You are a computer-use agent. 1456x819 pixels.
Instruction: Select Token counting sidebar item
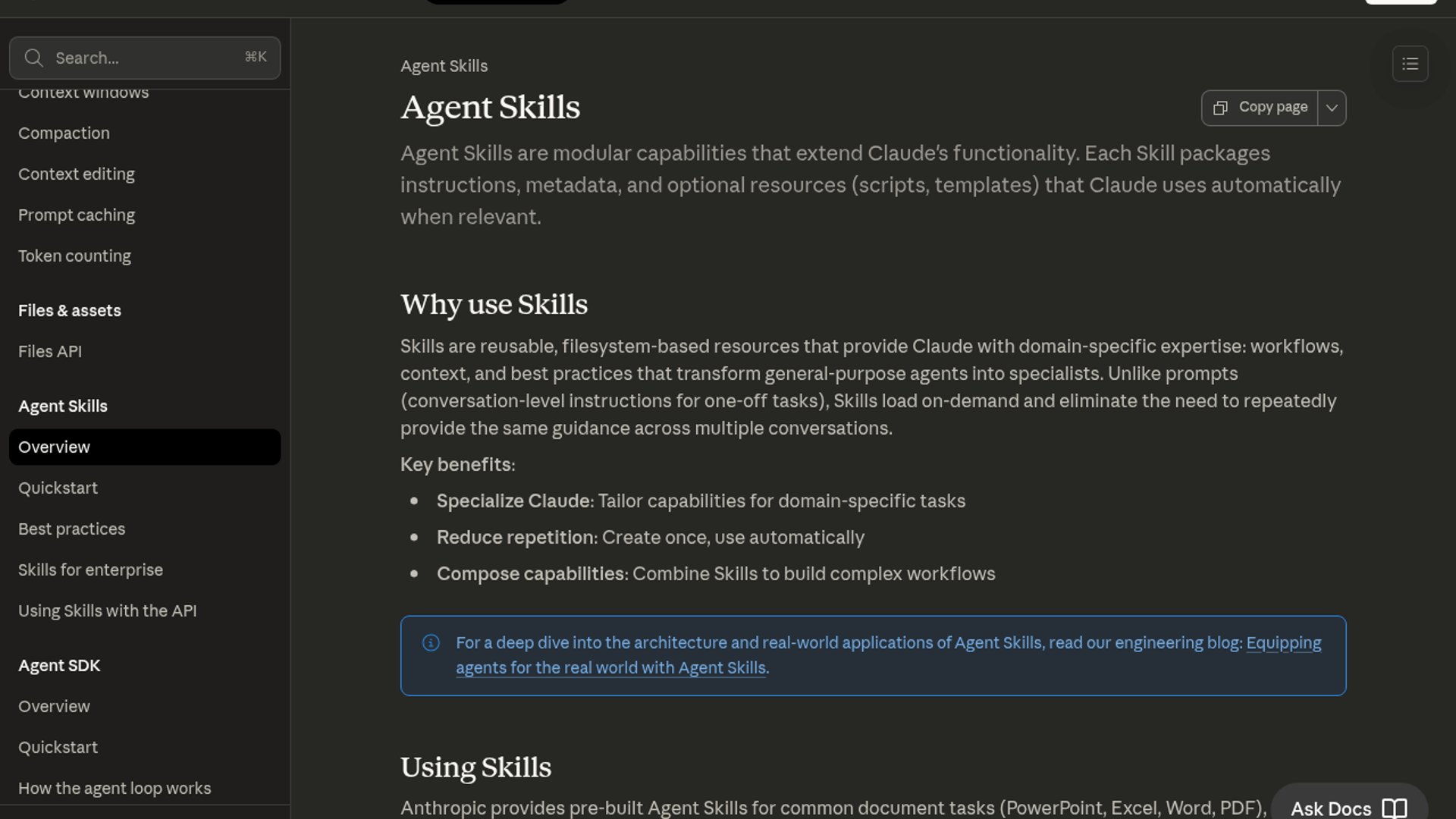[74, 256]
